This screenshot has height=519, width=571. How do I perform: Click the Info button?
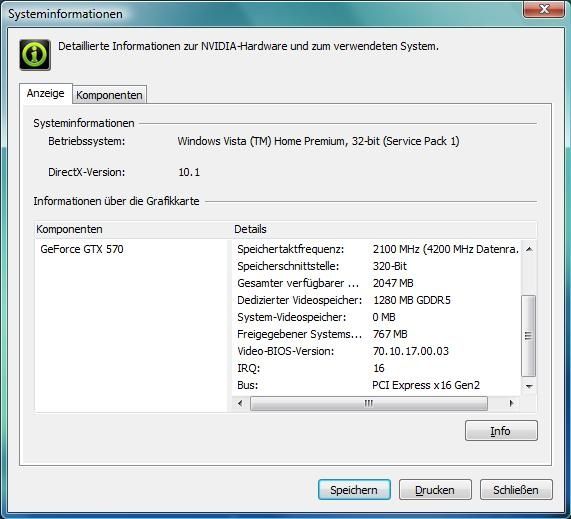501,430
